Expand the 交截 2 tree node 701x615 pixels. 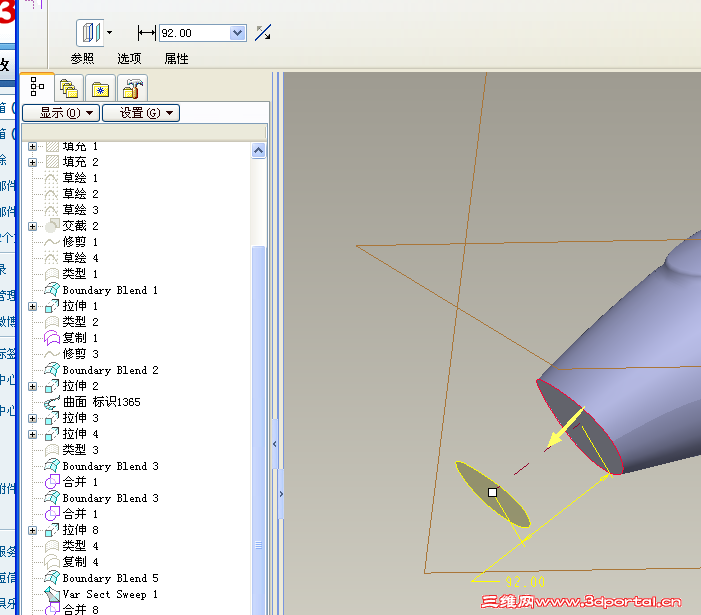(32, 226)
